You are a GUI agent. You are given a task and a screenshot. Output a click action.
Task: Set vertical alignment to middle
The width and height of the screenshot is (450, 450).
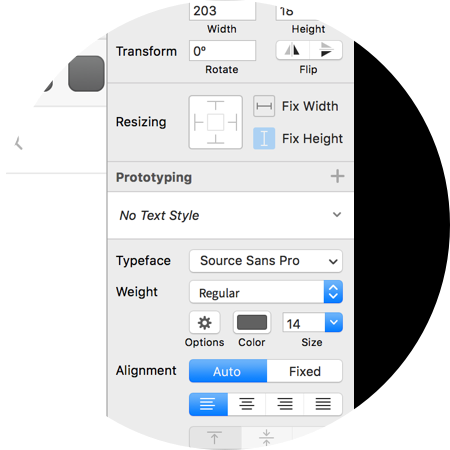(266, 437)
